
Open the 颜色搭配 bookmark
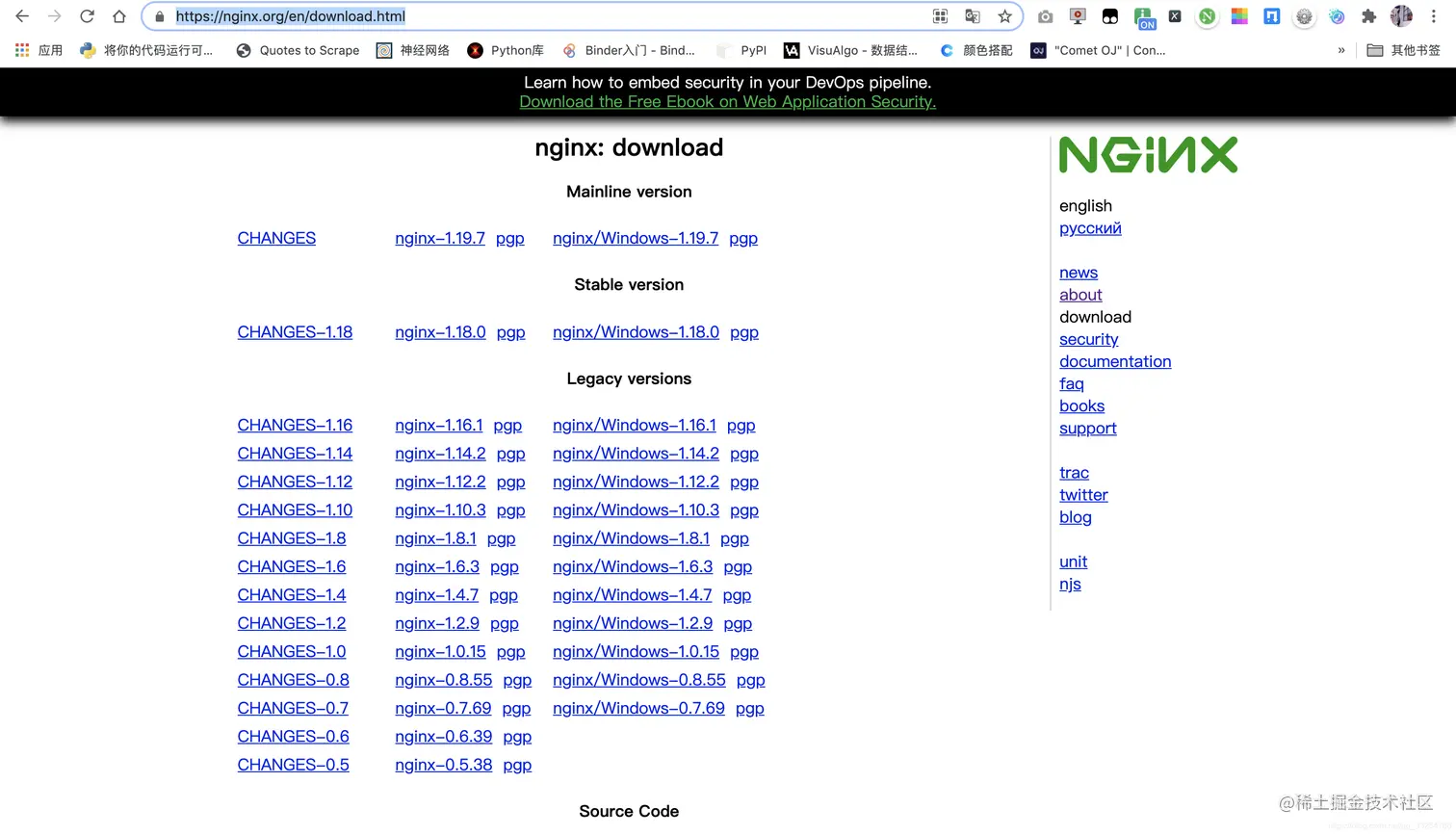tap(975, 50)
